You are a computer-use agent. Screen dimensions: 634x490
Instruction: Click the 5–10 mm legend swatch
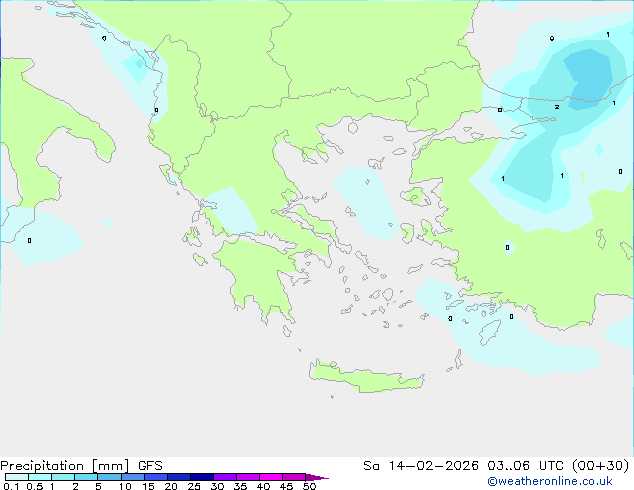pos(109,477)
